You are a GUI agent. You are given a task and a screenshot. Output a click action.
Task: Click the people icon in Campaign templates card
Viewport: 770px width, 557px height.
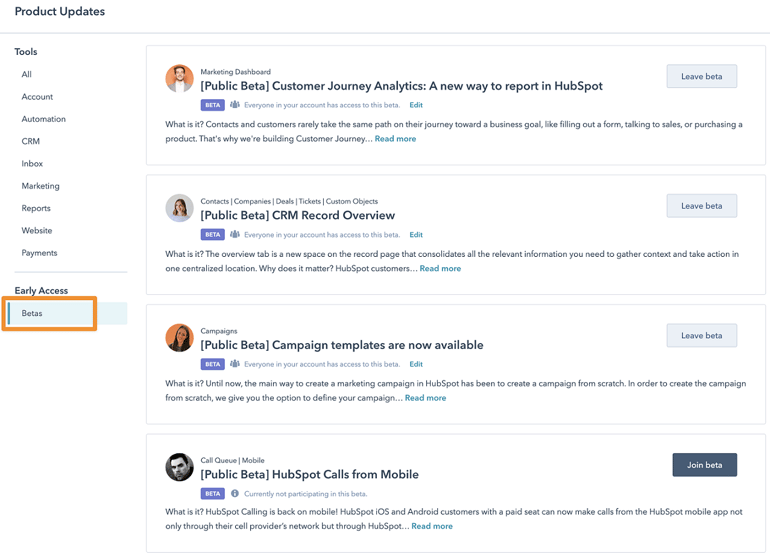tap(235, 364)
